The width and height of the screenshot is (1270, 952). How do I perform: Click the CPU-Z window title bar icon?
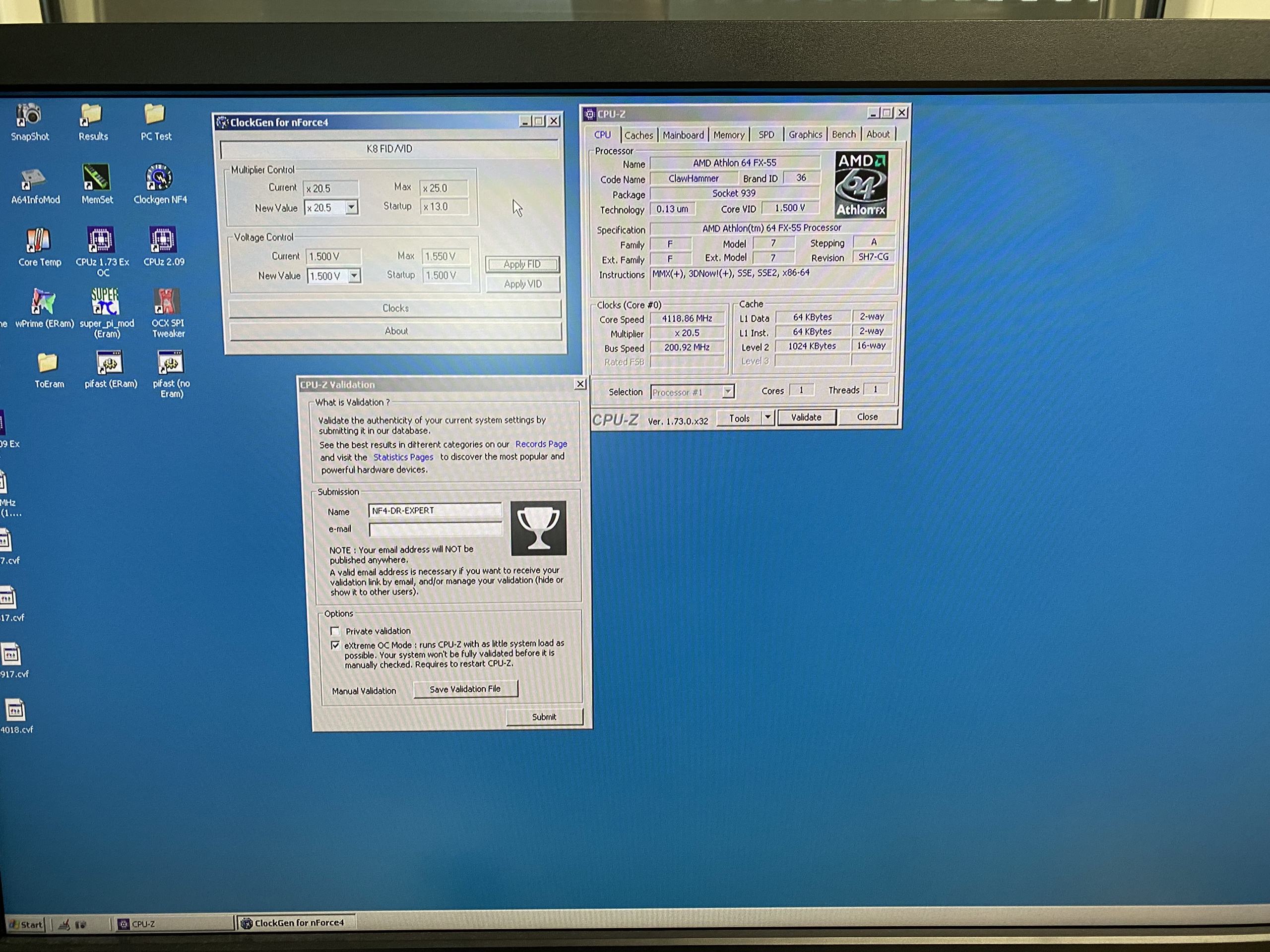pyautogui.click(x=589, y=114)
